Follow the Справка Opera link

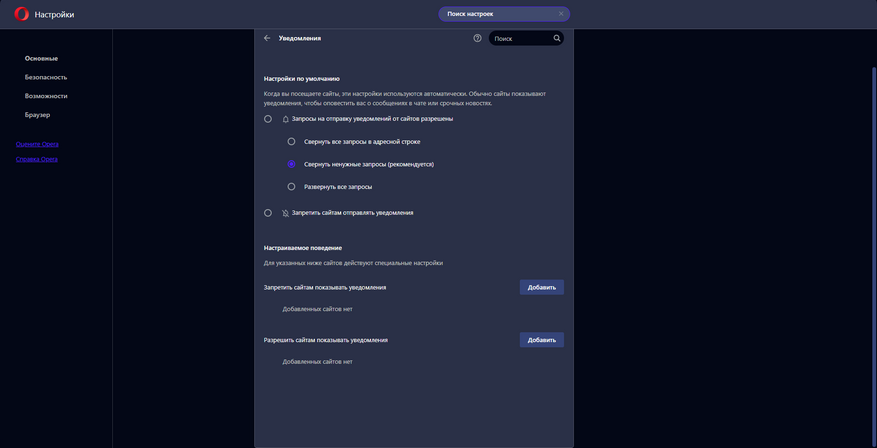[37, 159]
